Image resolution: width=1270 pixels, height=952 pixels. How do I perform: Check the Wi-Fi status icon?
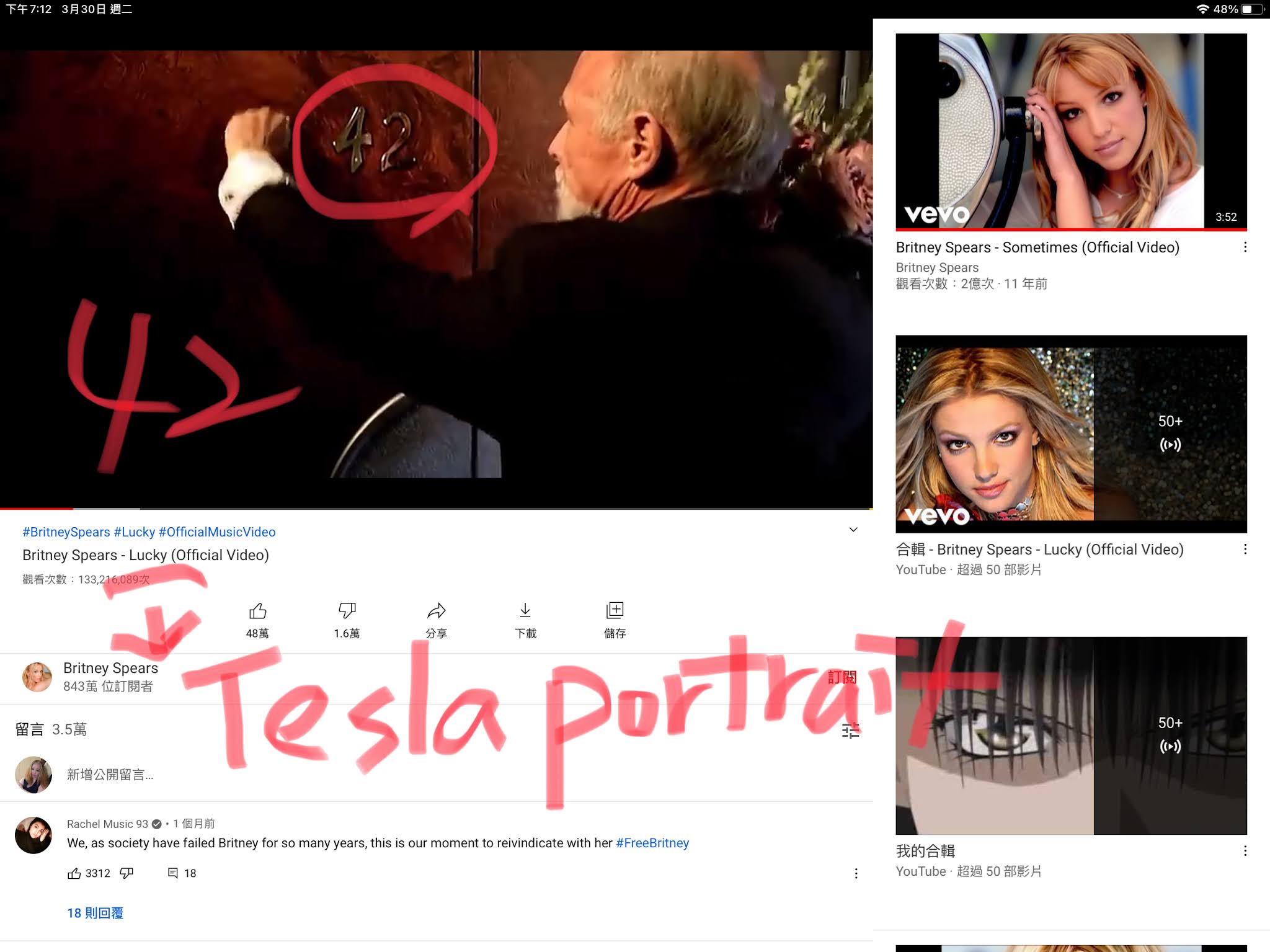tap(1202, 9)
